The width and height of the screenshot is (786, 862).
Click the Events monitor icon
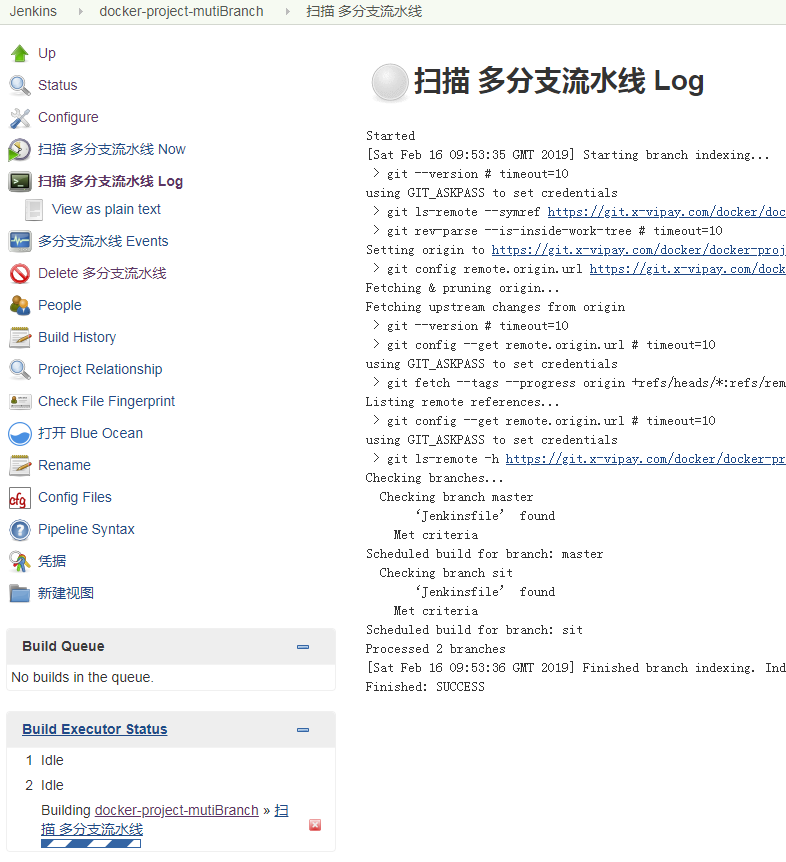(20, 241)
